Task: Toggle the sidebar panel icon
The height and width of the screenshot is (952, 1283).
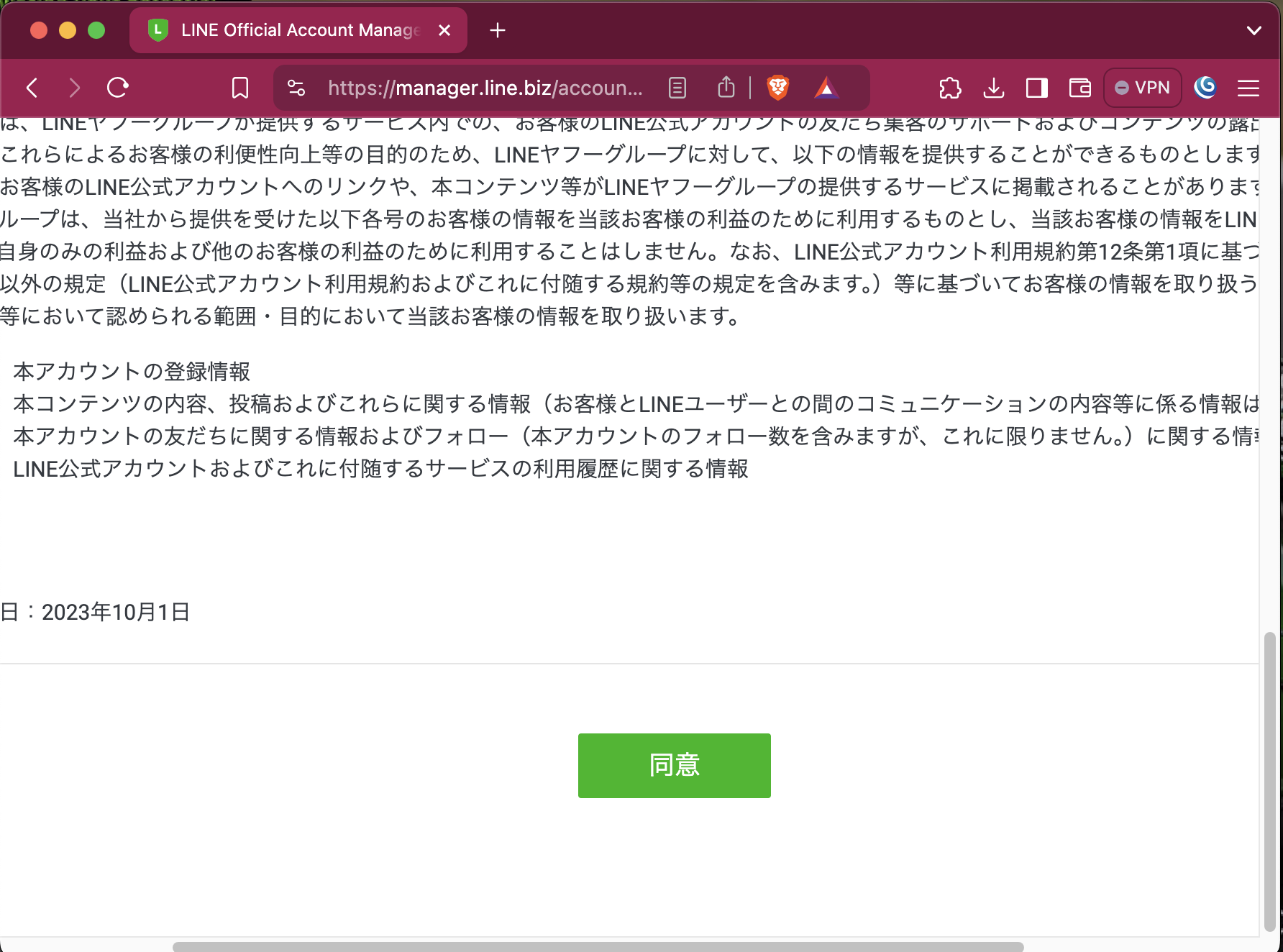Action: click(1037, 88)
